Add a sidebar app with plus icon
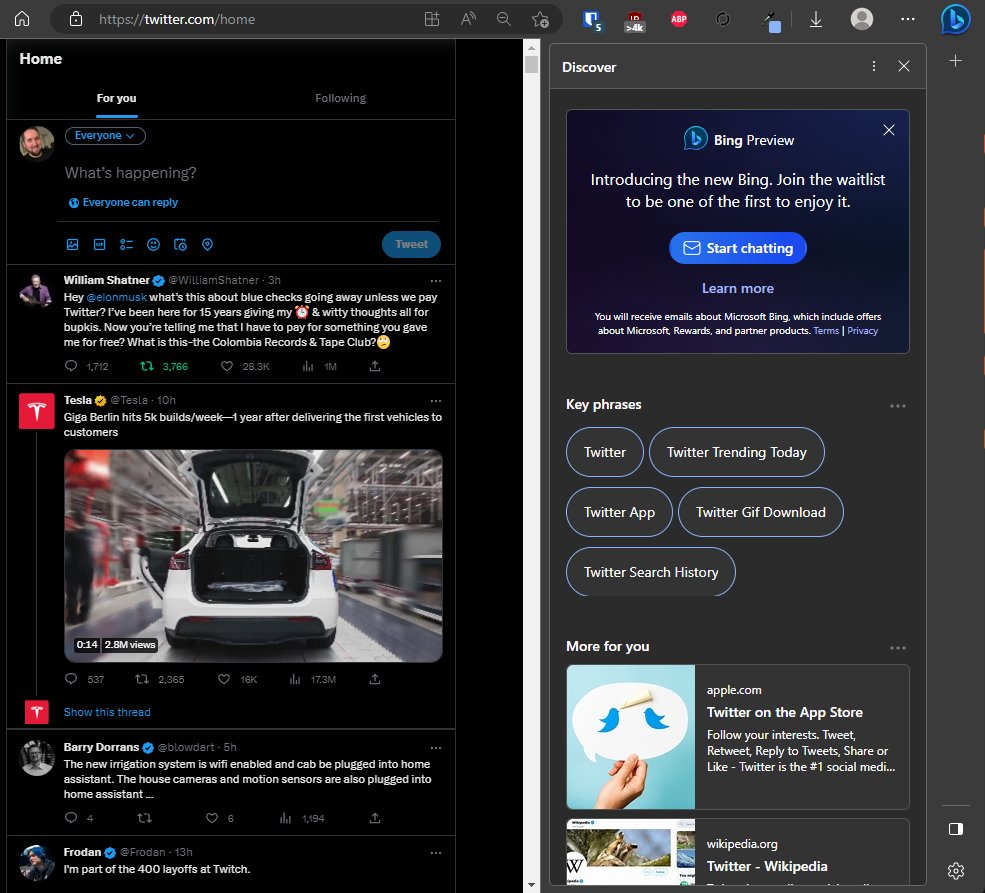 (x=955, y=60)
